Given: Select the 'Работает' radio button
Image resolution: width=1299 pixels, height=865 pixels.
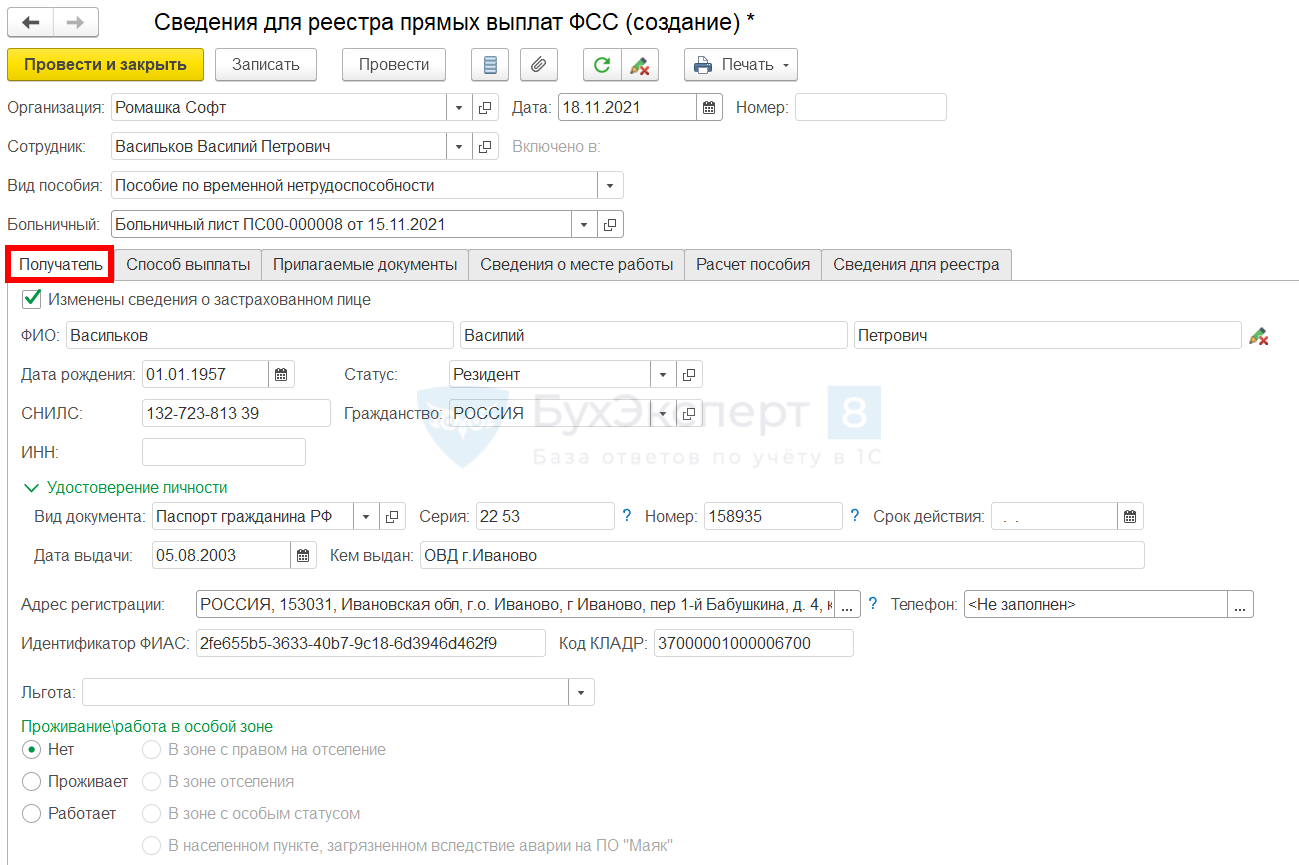Looking at the screenshot, I should tap(32, 813).
